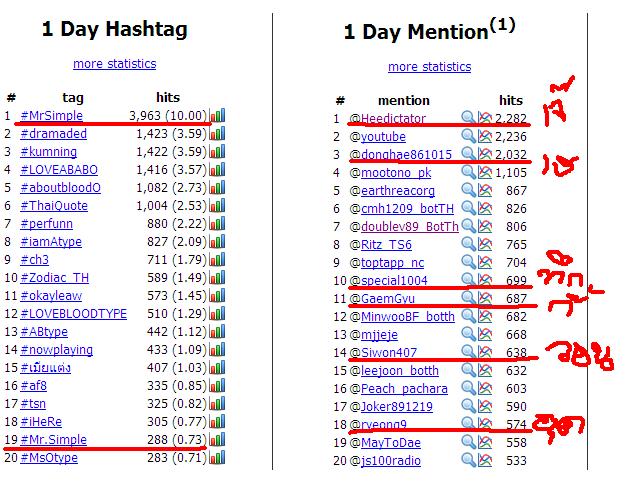Viewport: 640px width, 486px height.
Task: Open line graph icon for @Peach_pachara
Action: tap(485, 388)
